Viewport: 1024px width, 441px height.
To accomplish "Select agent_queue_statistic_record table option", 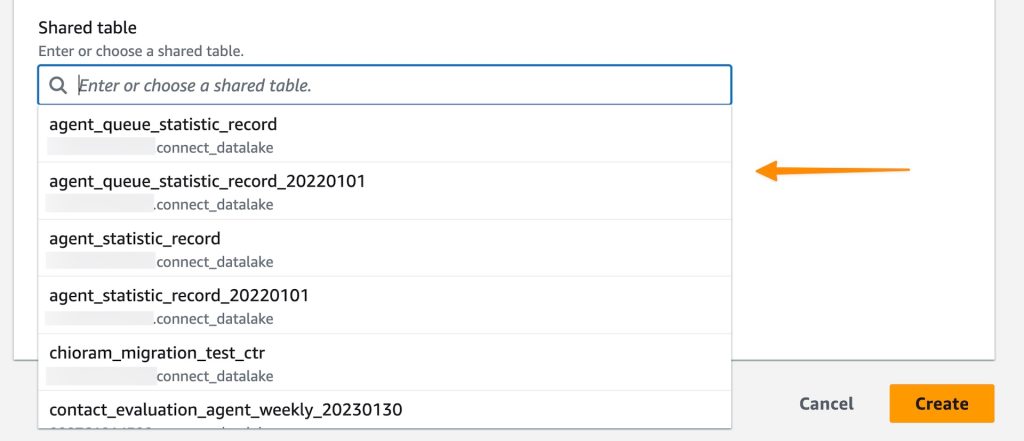I will coord(163,125).
